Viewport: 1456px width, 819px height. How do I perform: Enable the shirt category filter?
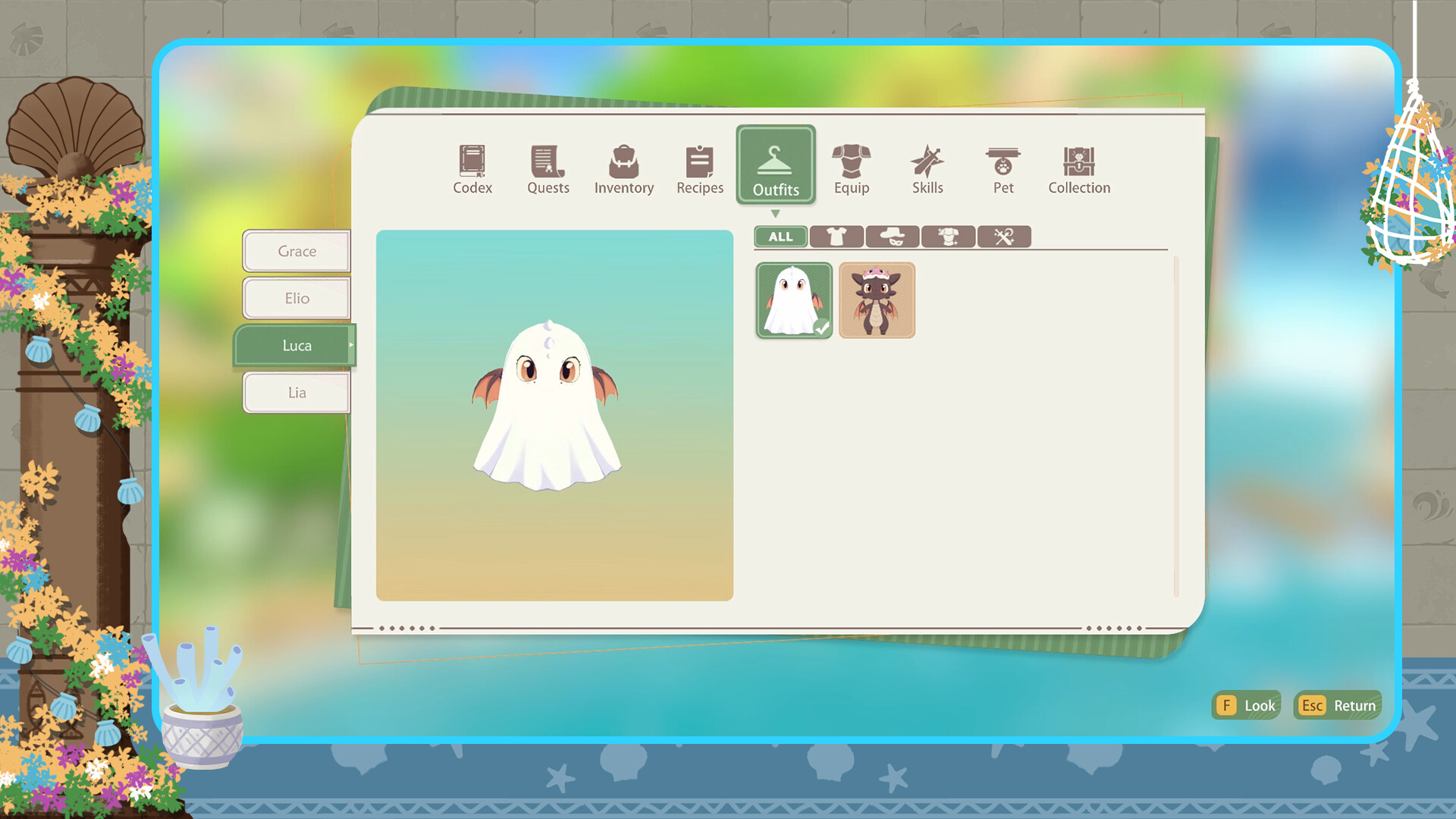836,237
